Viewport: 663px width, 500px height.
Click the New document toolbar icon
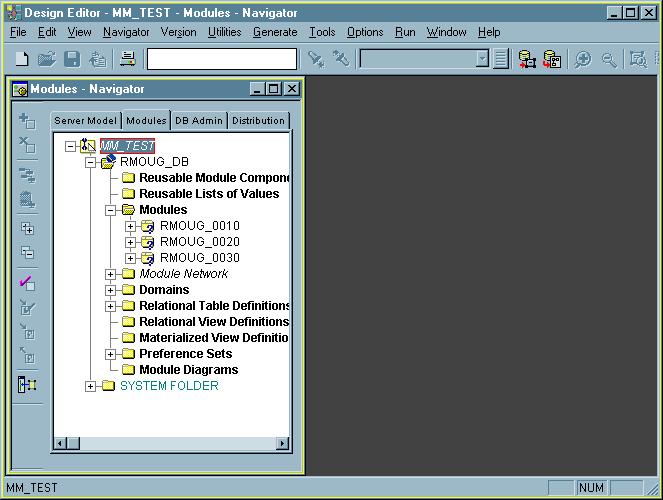(x=22, y=59)
